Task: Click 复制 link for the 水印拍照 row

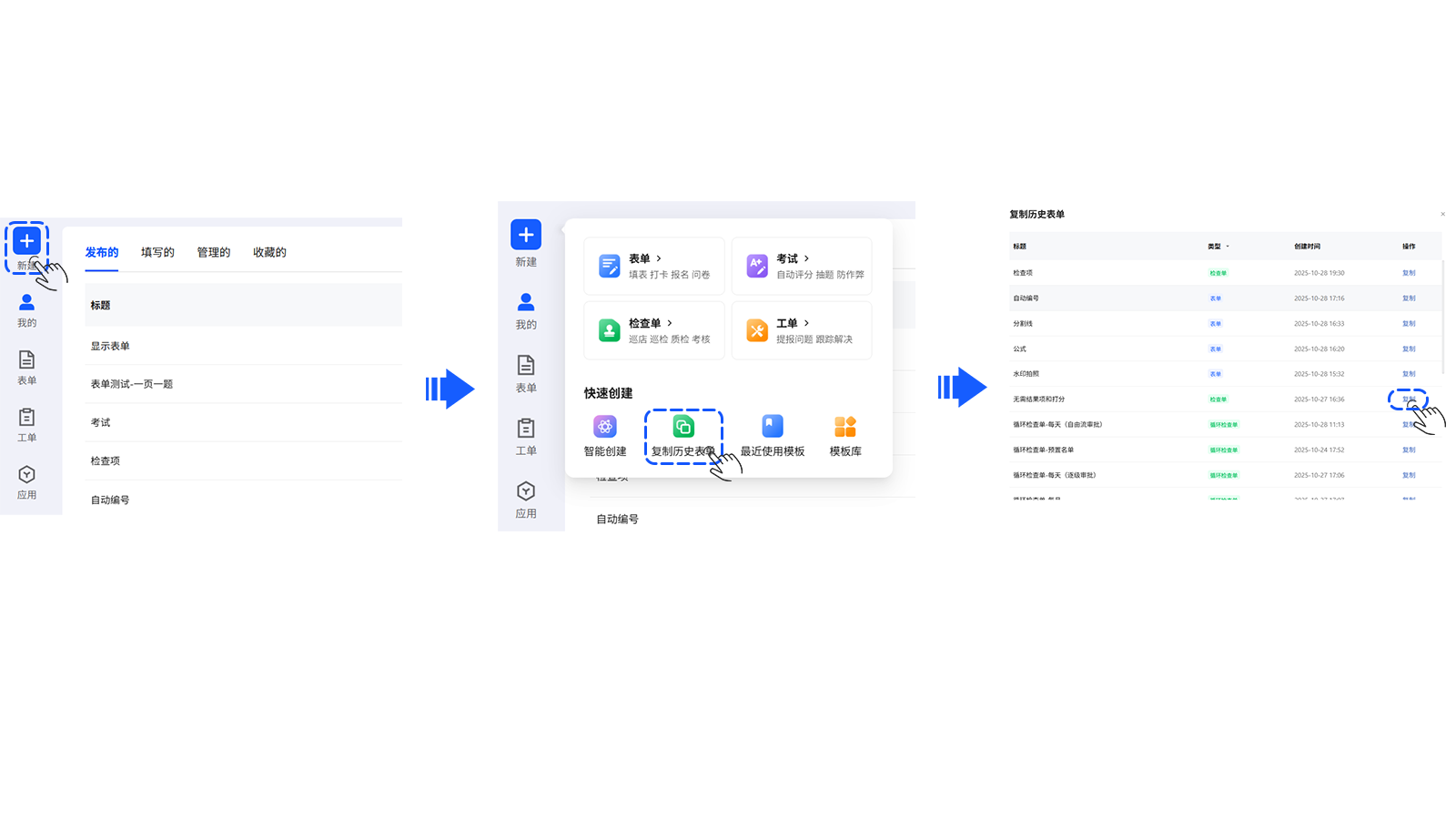Action: coord(1409,374)
